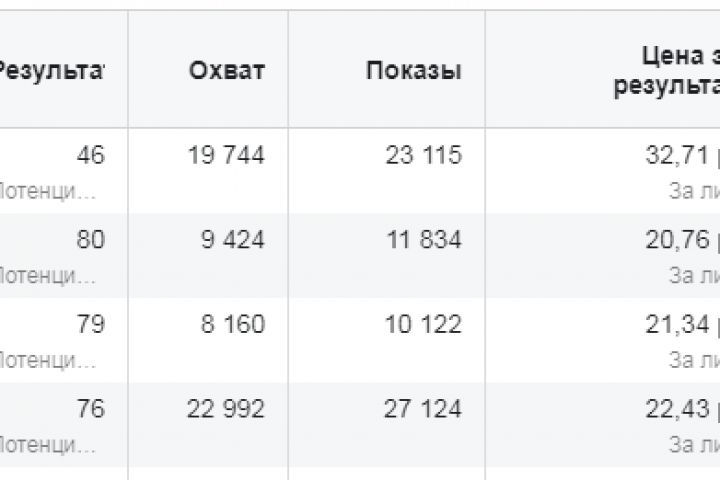Select the impressions cell showing 23 115

click(424, 155)
